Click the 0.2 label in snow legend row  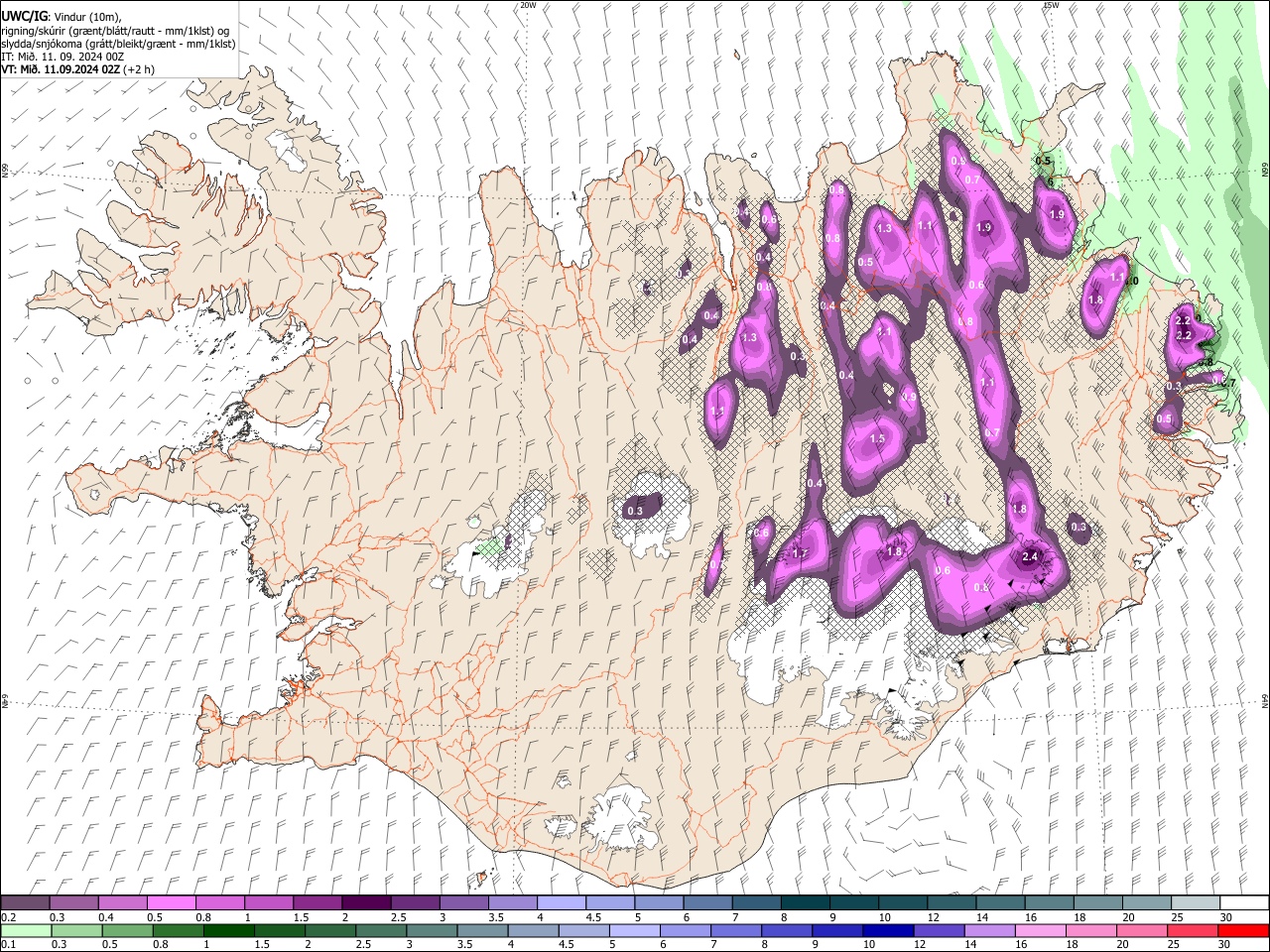[8, 917]
